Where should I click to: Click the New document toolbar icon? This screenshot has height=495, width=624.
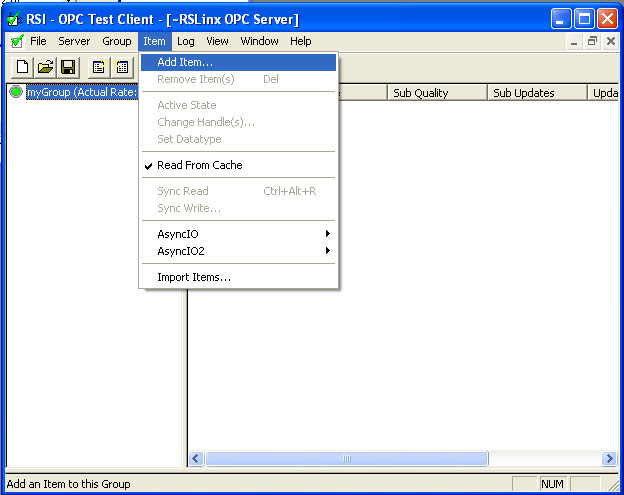click(x=22, y=67)
